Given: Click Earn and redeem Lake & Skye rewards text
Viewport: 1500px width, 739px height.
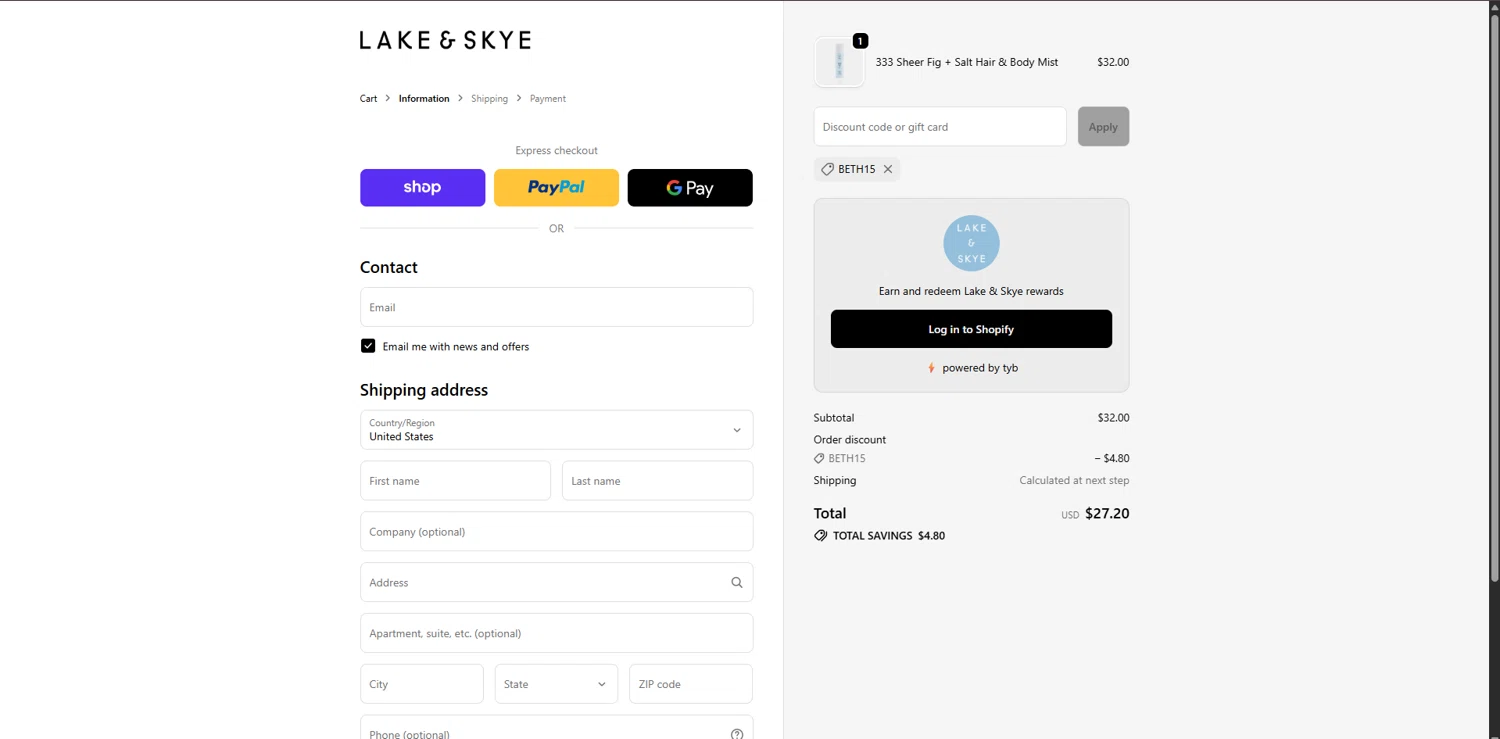Looking at the screenshot, I should 971,292.
